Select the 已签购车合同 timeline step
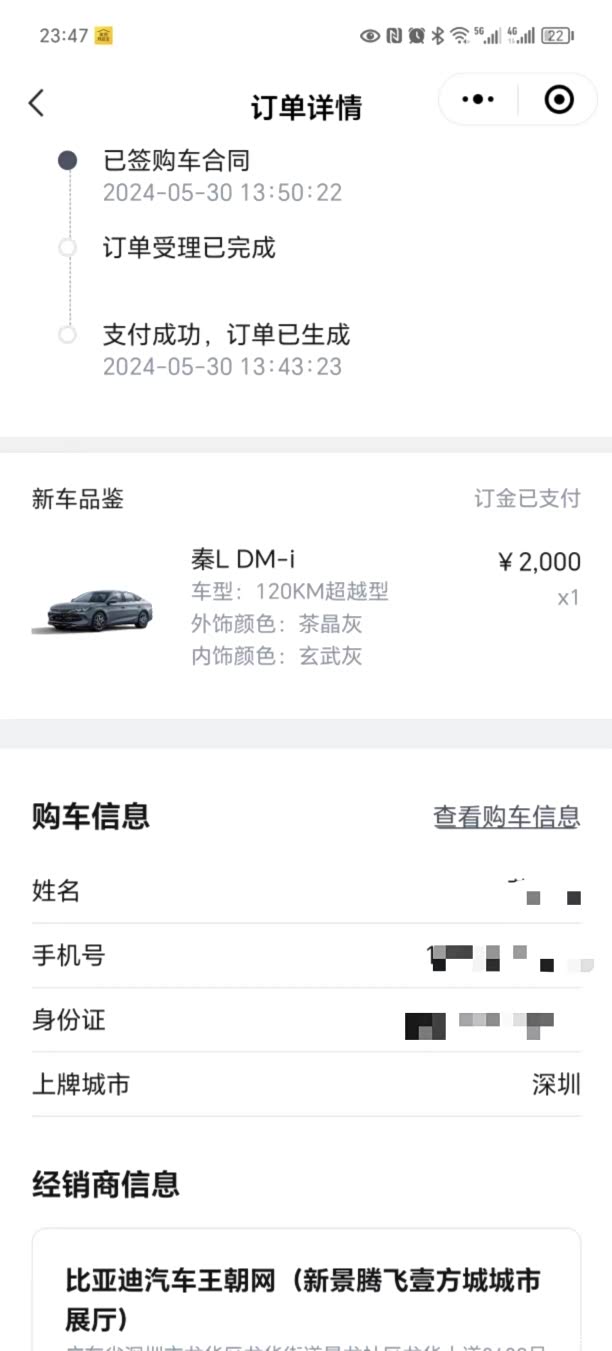The height and width of the screenshot is (1351, 612). (176, 160)
